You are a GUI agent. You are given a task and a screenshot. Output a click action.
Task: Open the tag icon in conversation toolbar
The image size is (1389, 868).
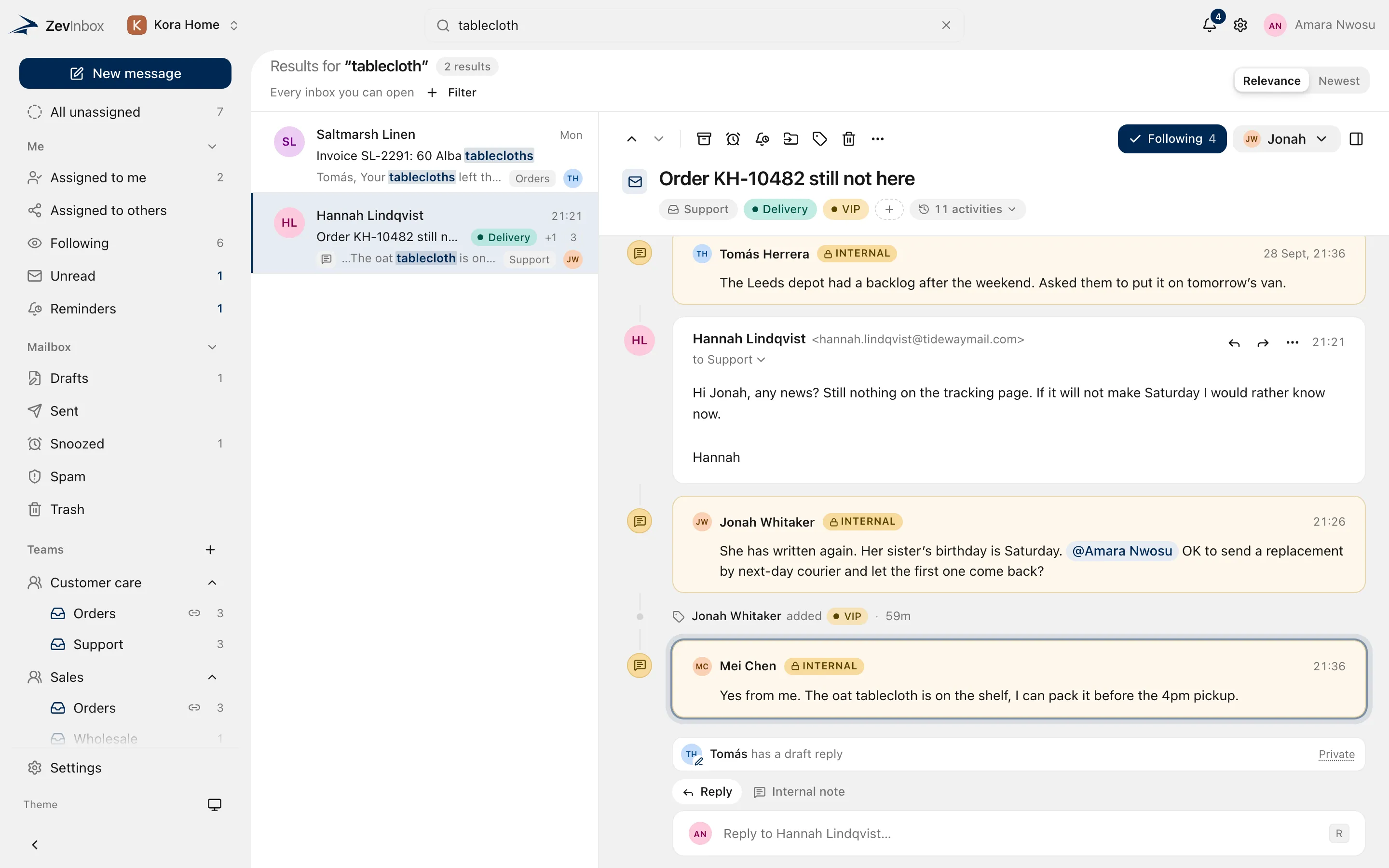(x=819, y=139)
